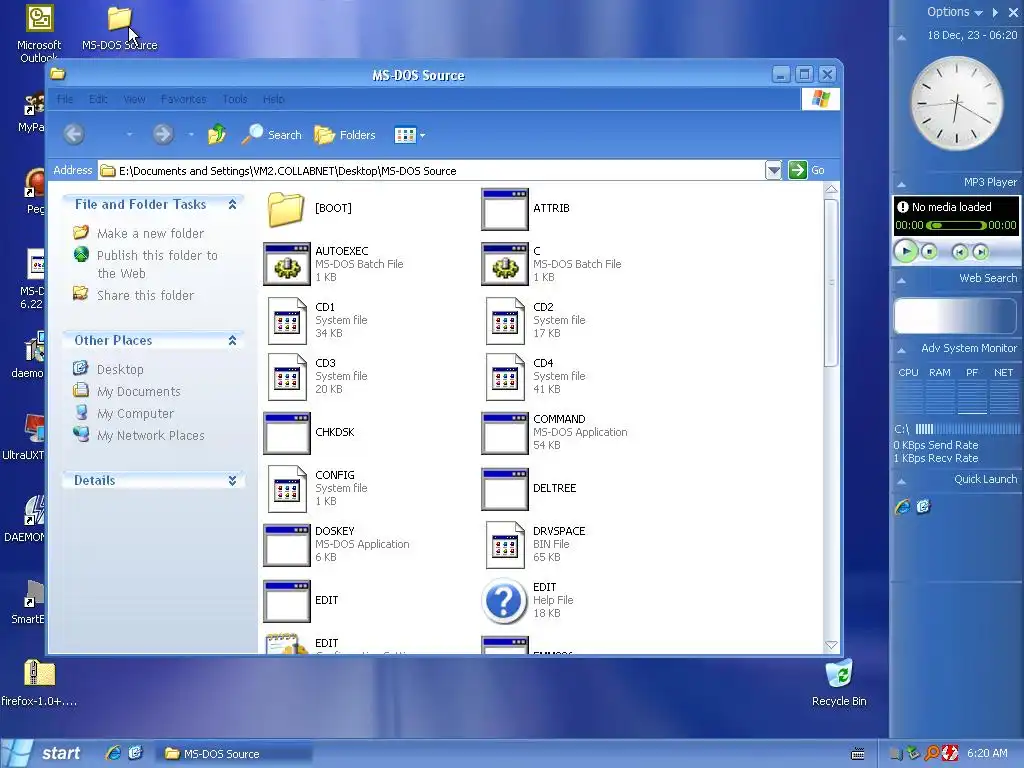Collapse the Adv System Monitor panel

(x=901, y=350)
